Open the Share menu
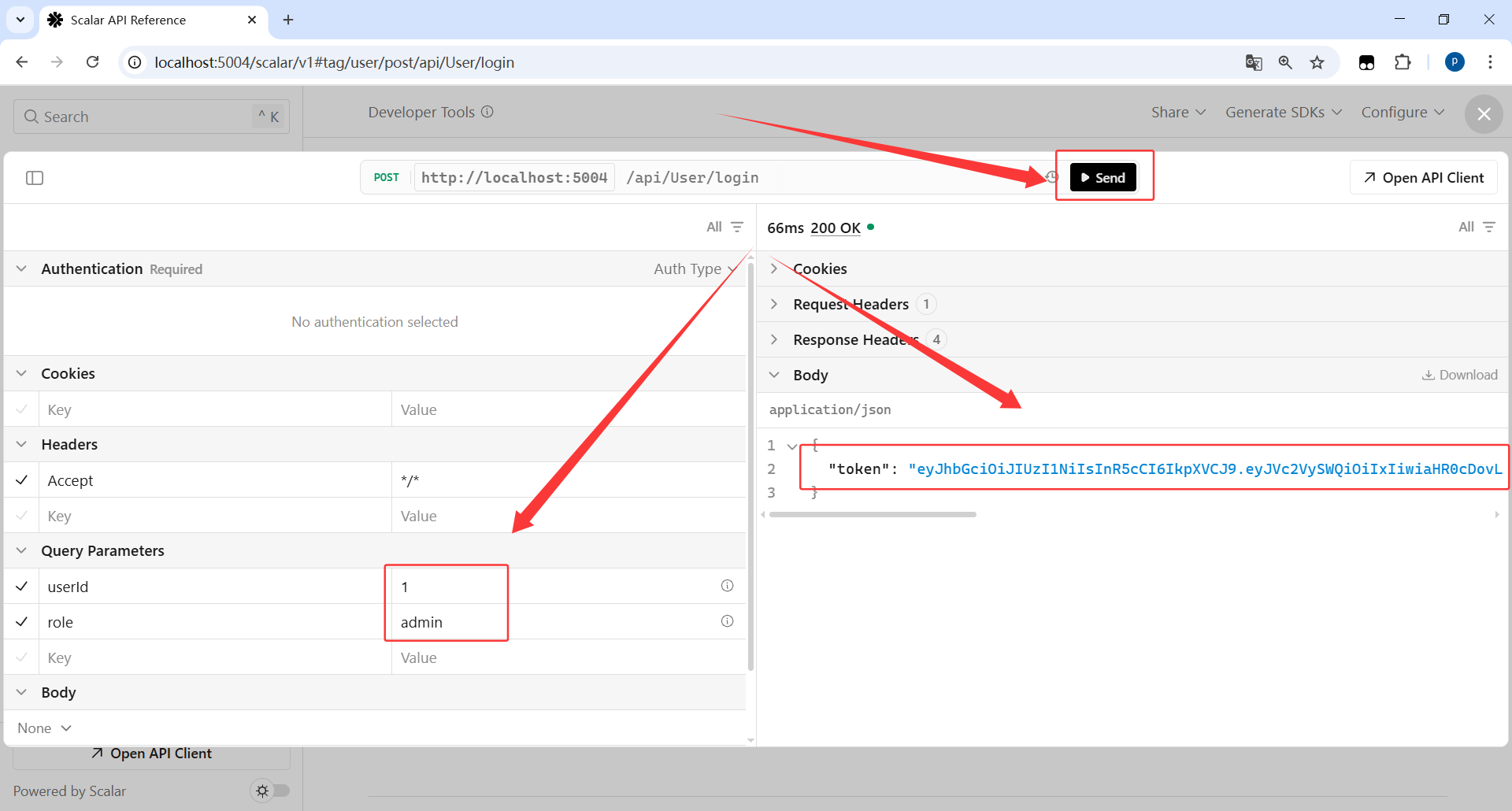Screen dimensions: 1512x811 pyautogui.click(x=1178, y=113)
